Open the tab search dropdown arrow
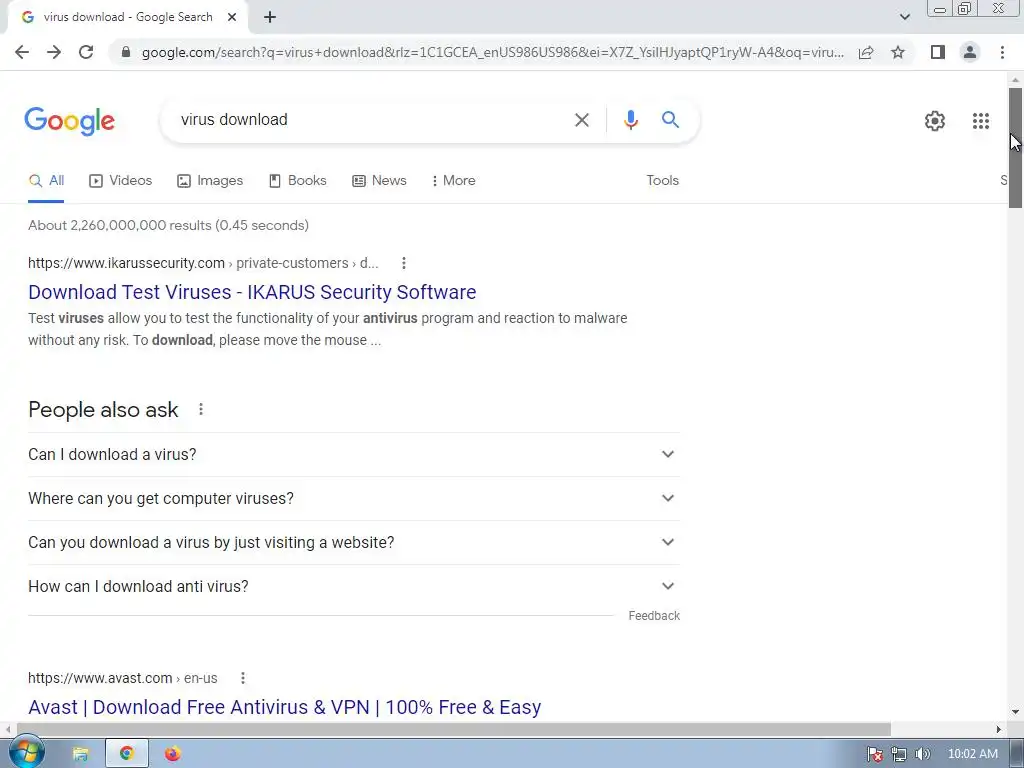The image size is (1024, 768). [904, 17]
